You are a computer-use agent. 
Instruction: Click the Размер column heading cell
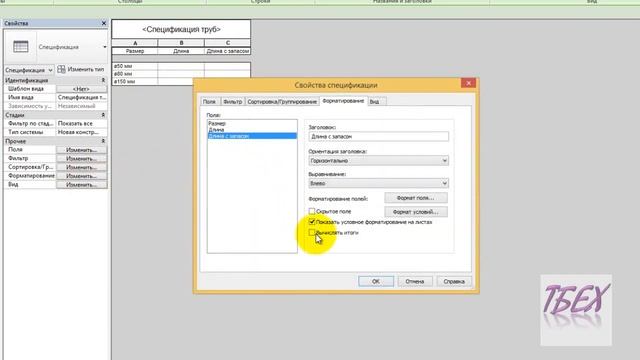135,51
